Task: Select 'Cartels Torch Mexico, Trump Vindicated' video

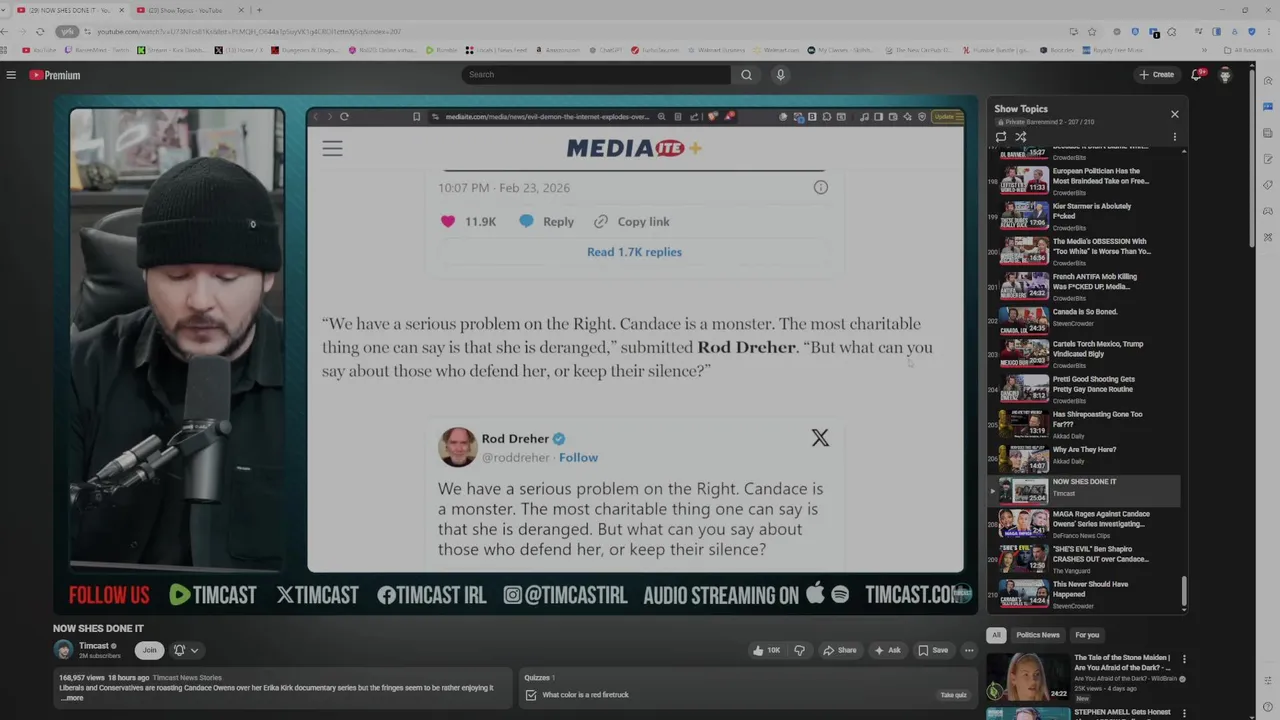Action: [x=1084, y=354]
